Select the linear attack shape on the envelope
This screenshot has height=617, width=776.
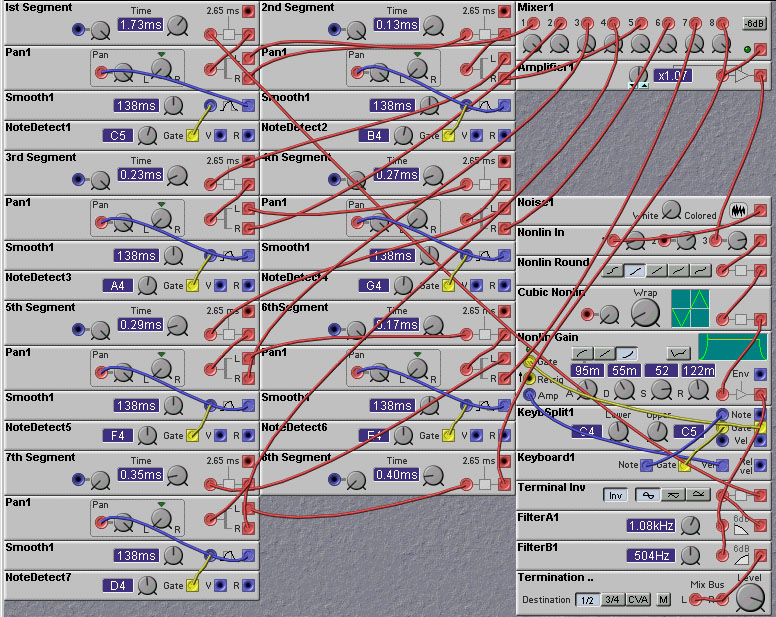click(x=603, y=353)
